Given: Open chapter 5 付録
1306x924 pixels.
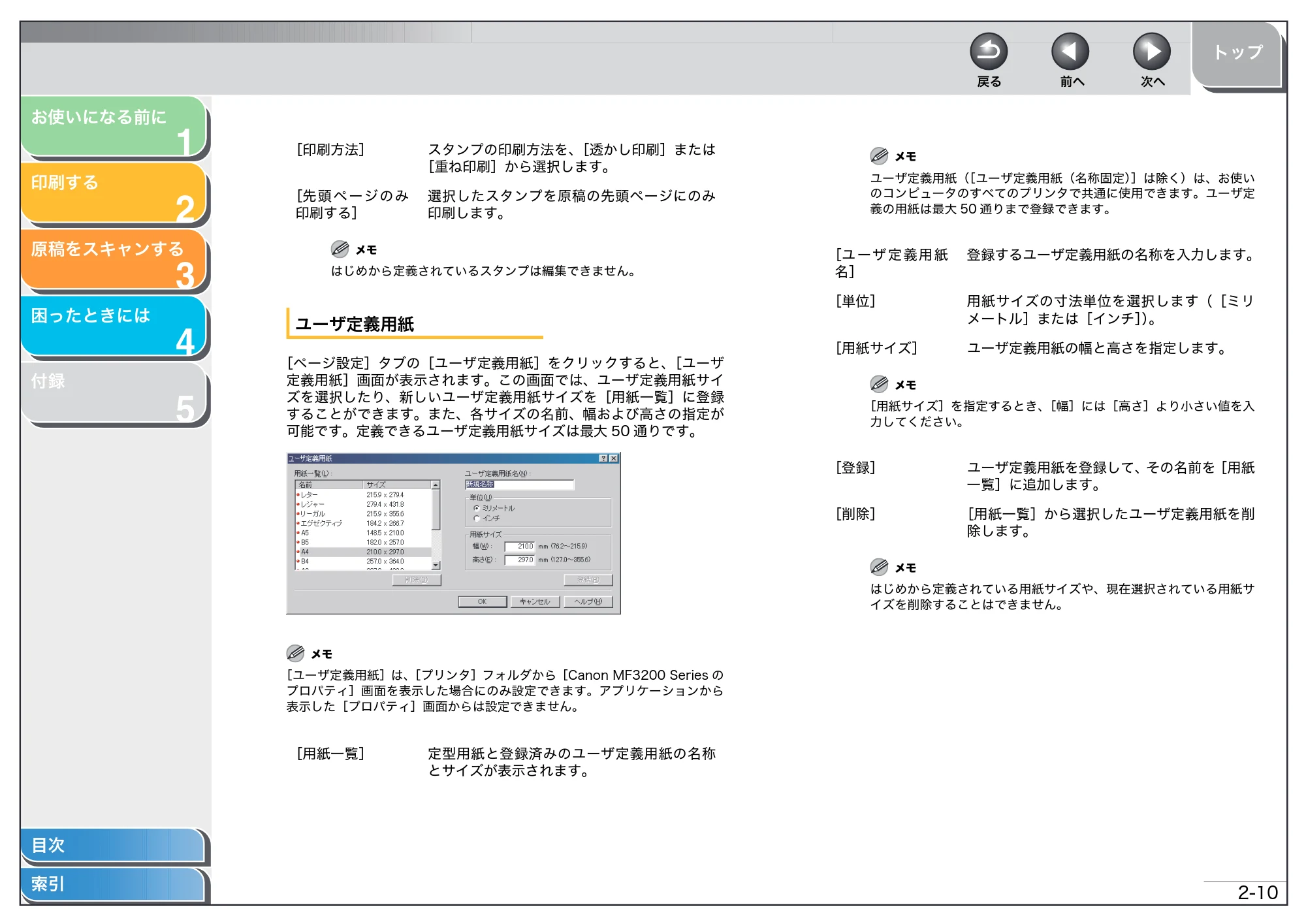Looking at the screenshot, I should tap(114, 393).
